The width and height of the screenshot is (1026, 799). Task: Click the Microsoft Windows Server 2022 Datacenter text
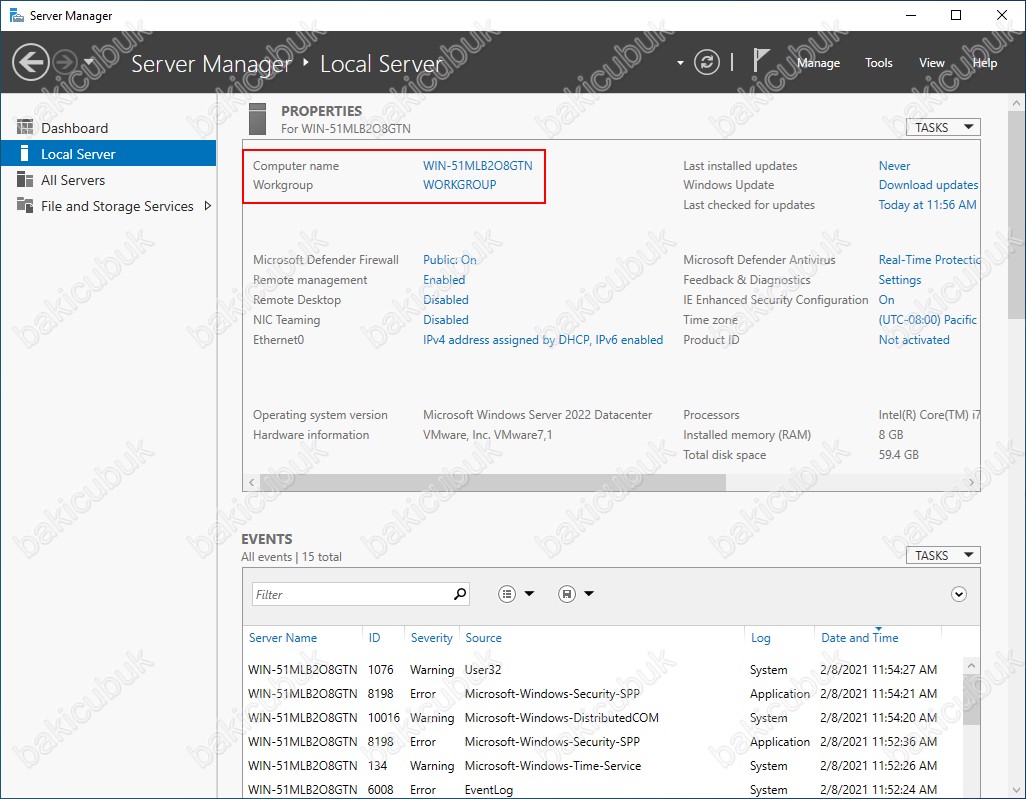[537, 415]
